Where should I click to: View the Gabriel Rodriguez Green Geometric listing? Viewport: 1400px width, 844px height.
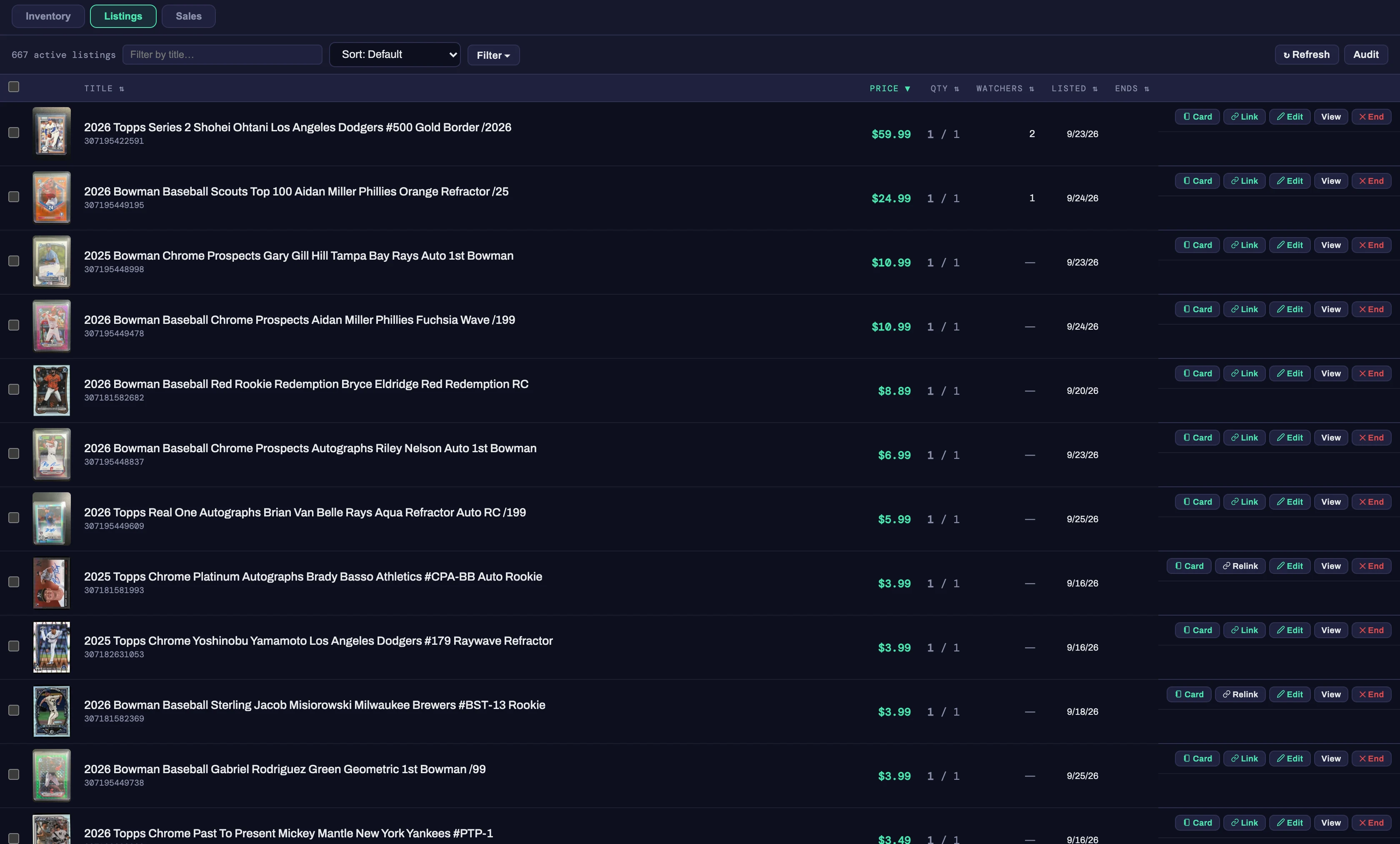click(1331, 759)
